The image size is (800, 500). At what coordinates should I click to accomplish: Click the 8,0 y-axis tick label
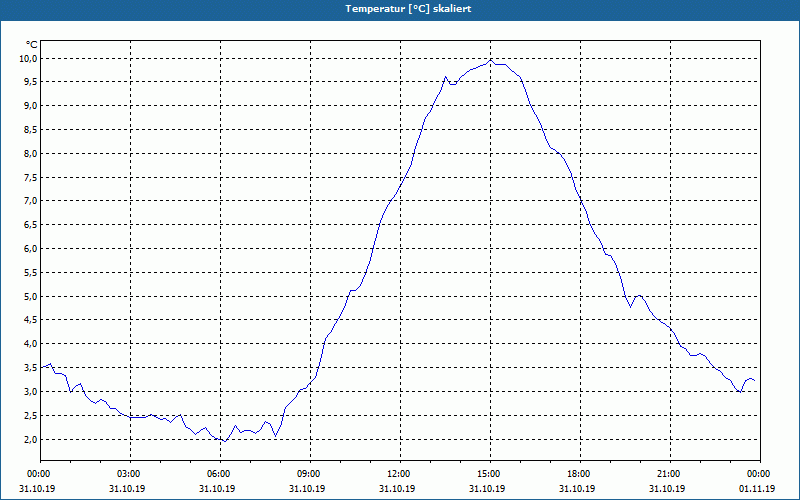(x=31, y=154)
